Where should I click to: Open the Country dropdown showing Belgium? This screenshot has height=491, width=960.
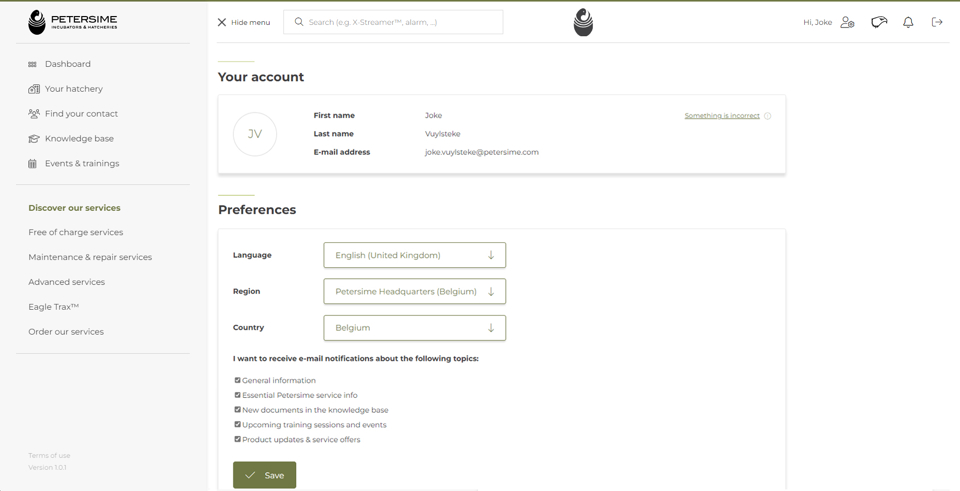(414, 328)
